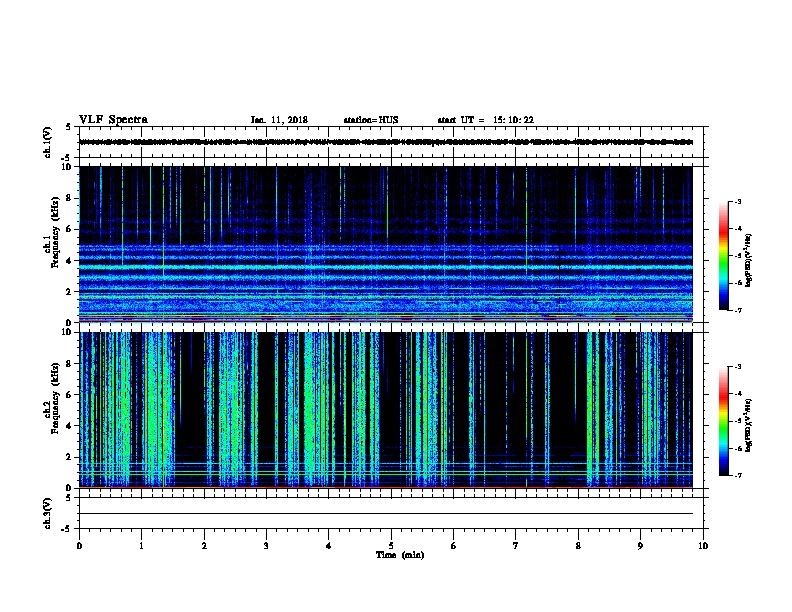Select the "Jan. 11, 2018" date text
792x612 pixels.
pyautogui.click(x=279, y=120)
